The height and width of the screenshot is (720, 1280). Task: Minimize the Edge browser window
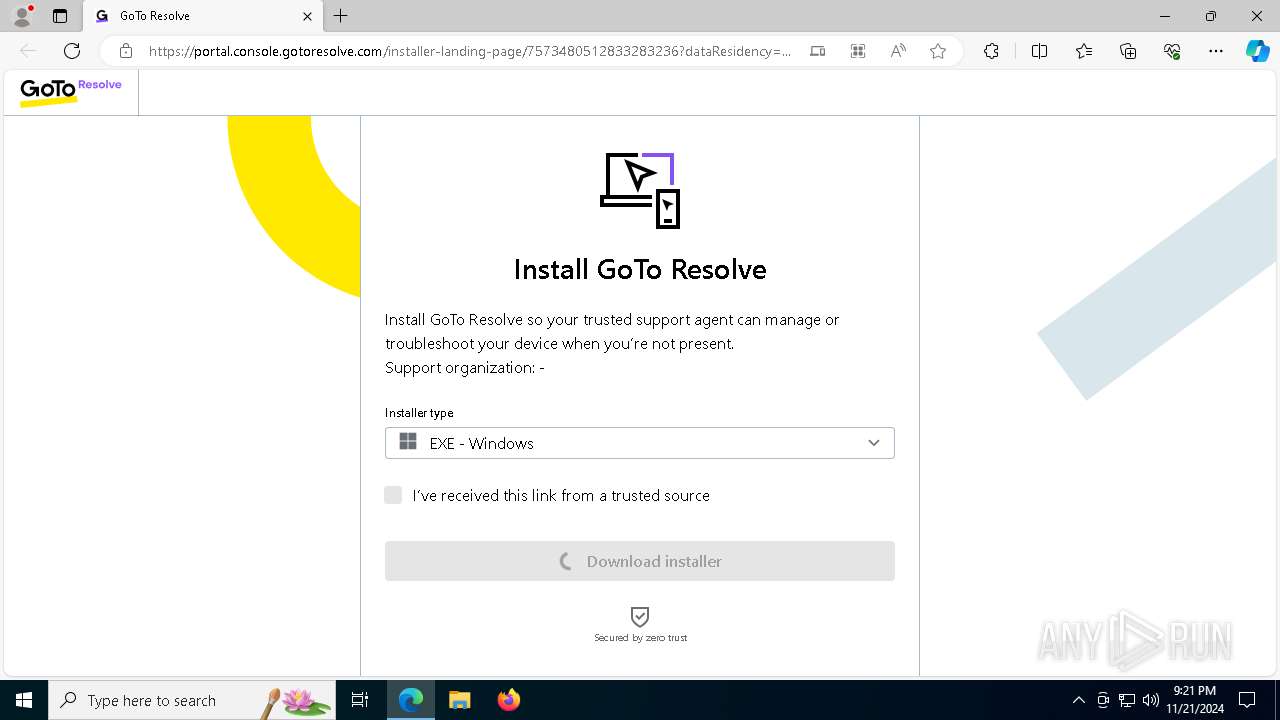(x=1165, y=16)
